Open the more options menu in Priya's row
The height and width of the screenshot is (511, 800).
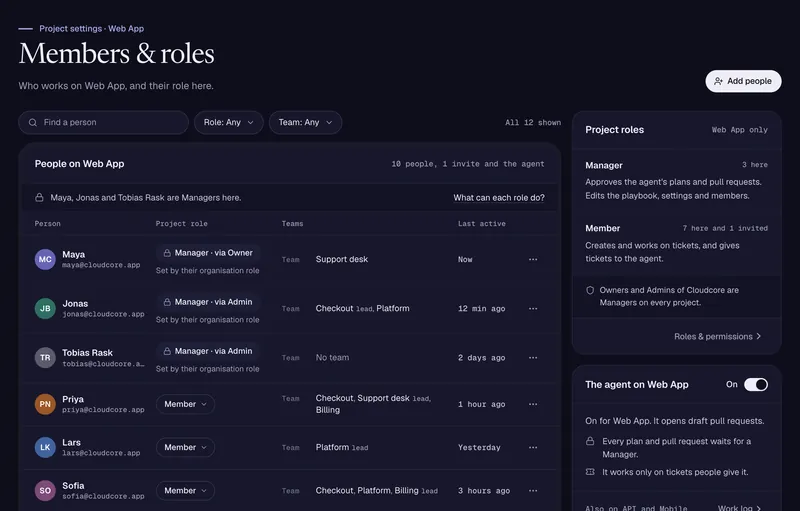(x=533, y=404)
